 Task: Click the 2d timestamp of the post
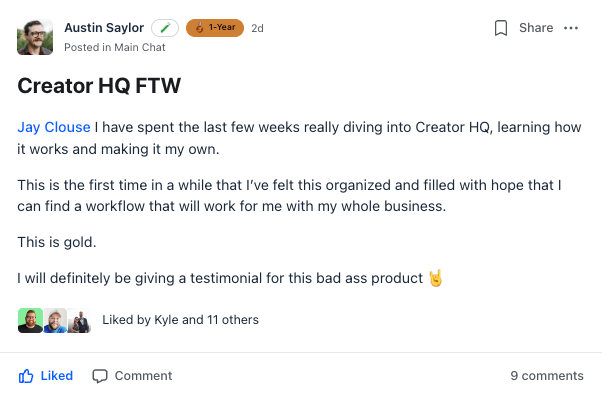[257, 28]
